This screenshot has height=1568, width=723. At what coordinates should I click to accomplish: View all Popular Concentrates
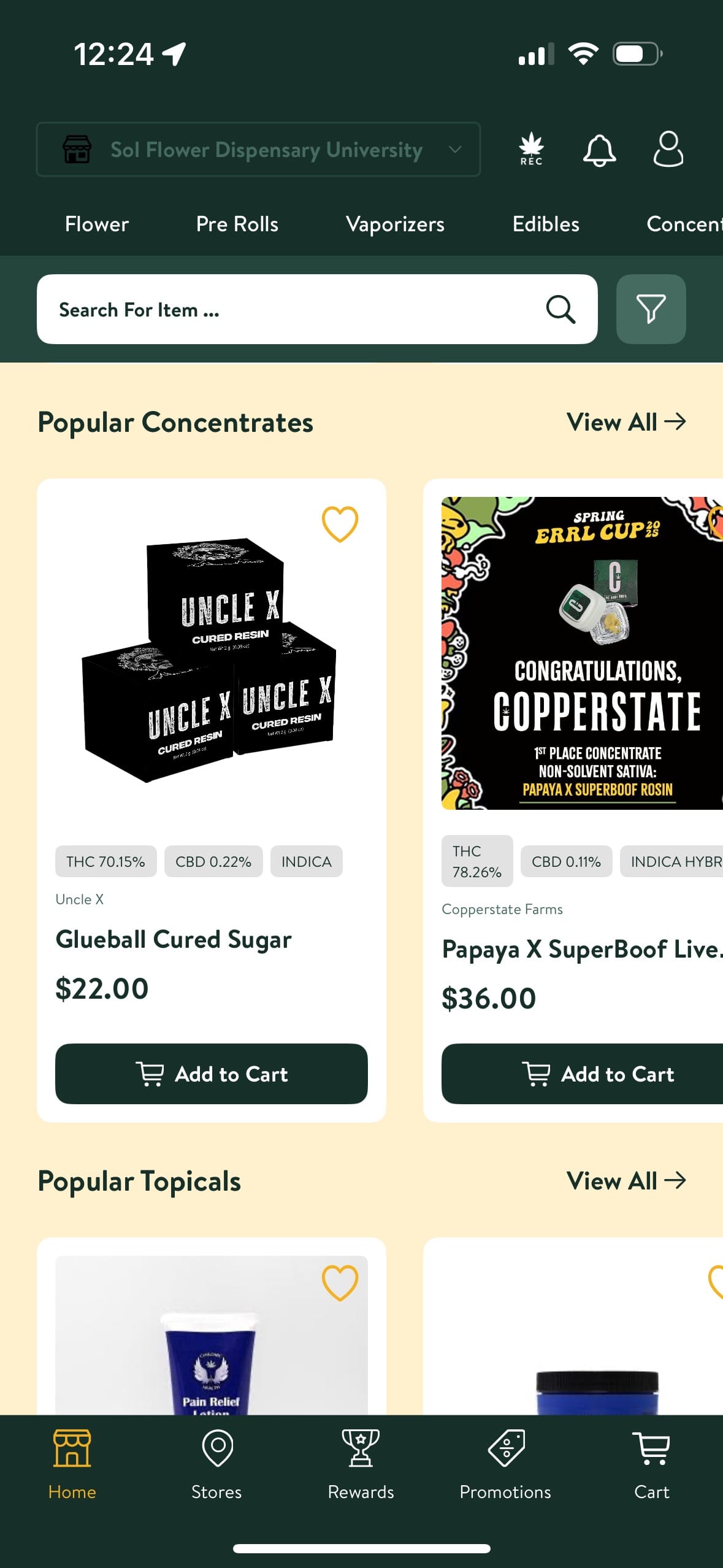(x=625, y=422)
